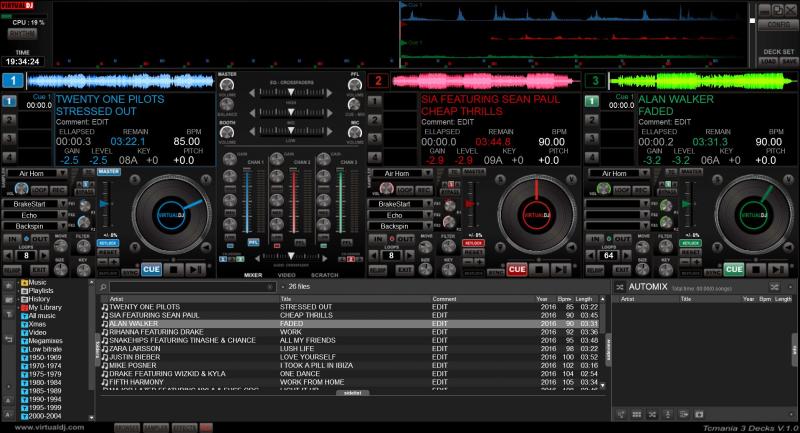Open CONFIG settings
This screenshot has height=433, width=800.
[778, 24]
